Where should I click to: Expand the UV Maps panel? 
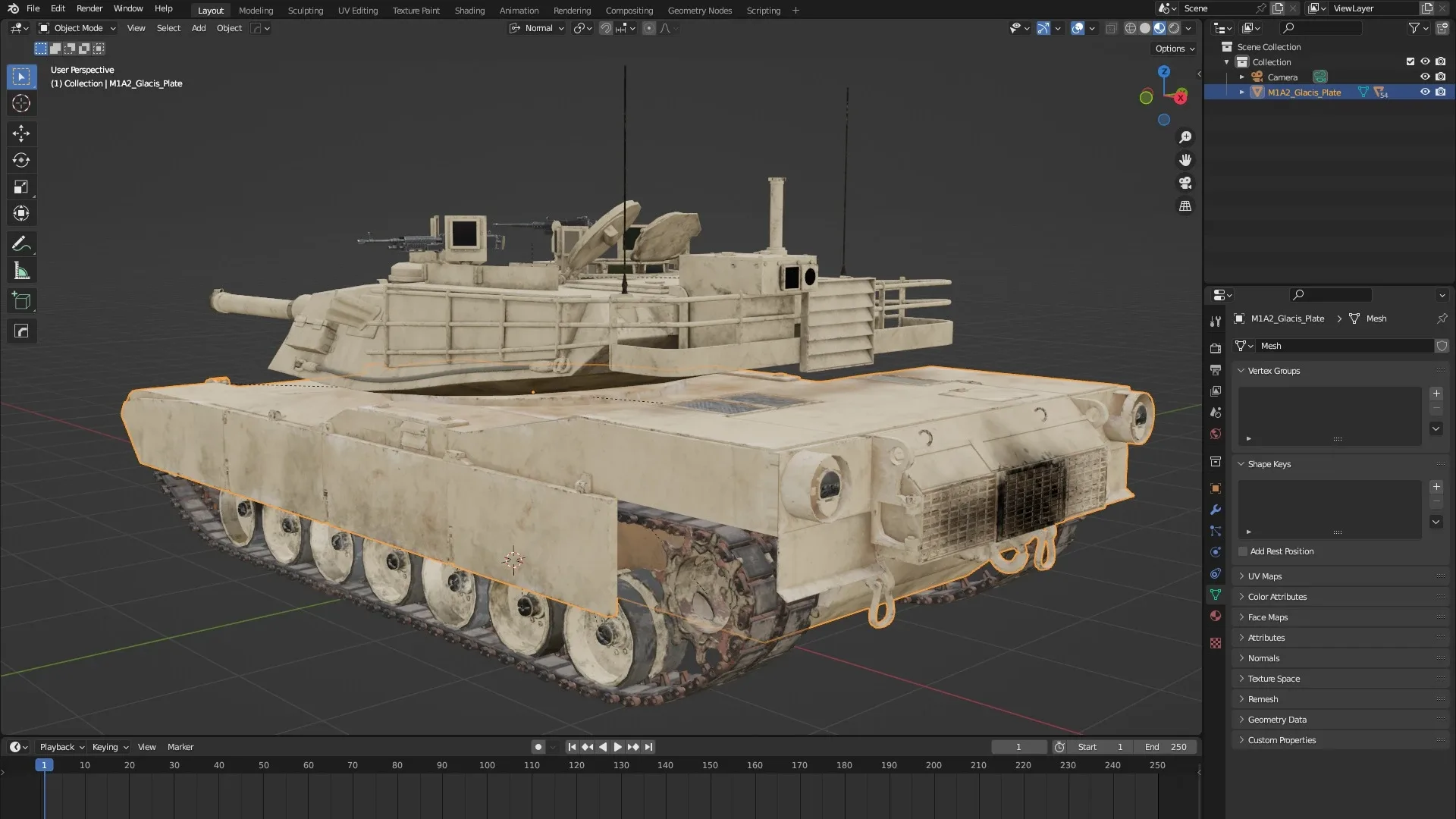[x=1264, y=576]
